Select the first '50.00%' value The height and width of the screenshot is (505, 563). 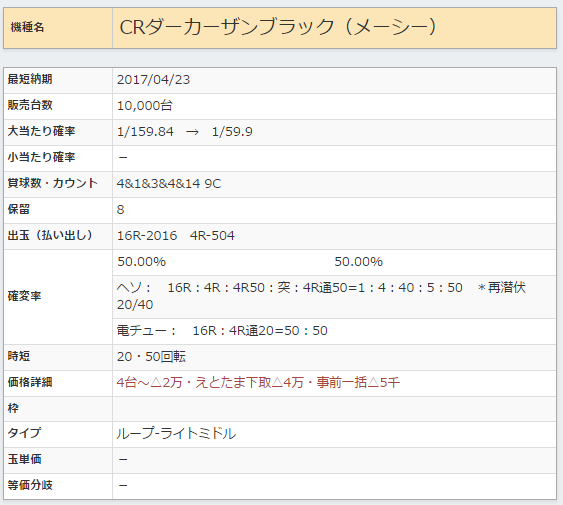tap(141, 262)
